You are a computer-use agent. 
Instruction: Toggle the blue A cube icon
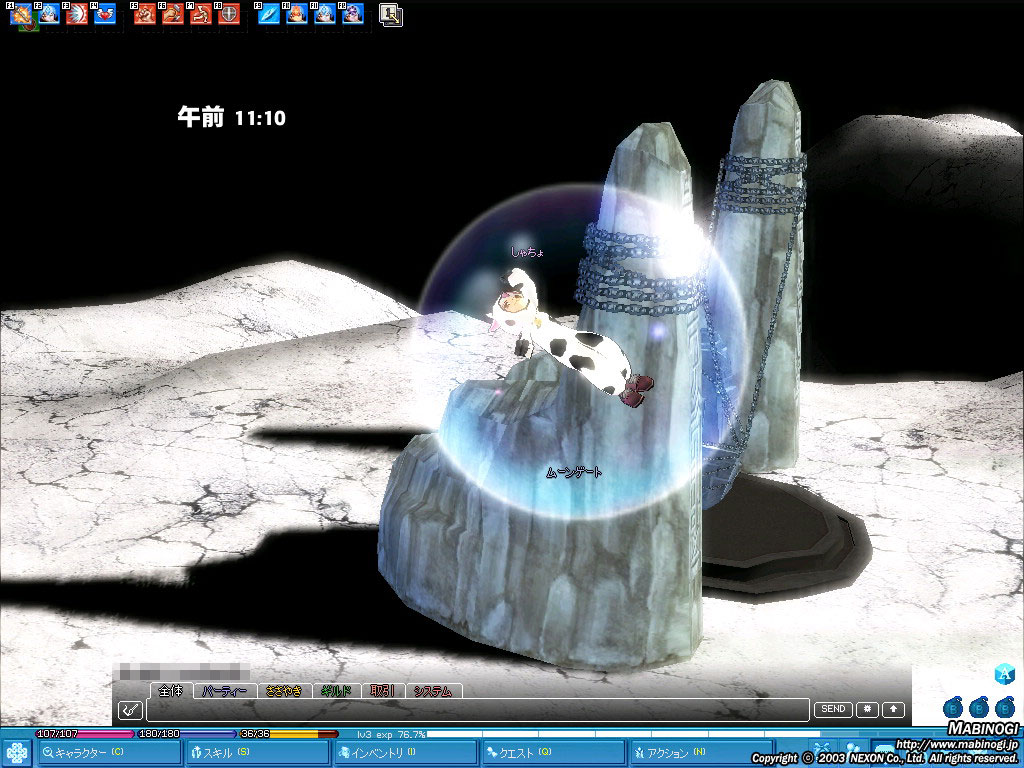click(1005, 675)
